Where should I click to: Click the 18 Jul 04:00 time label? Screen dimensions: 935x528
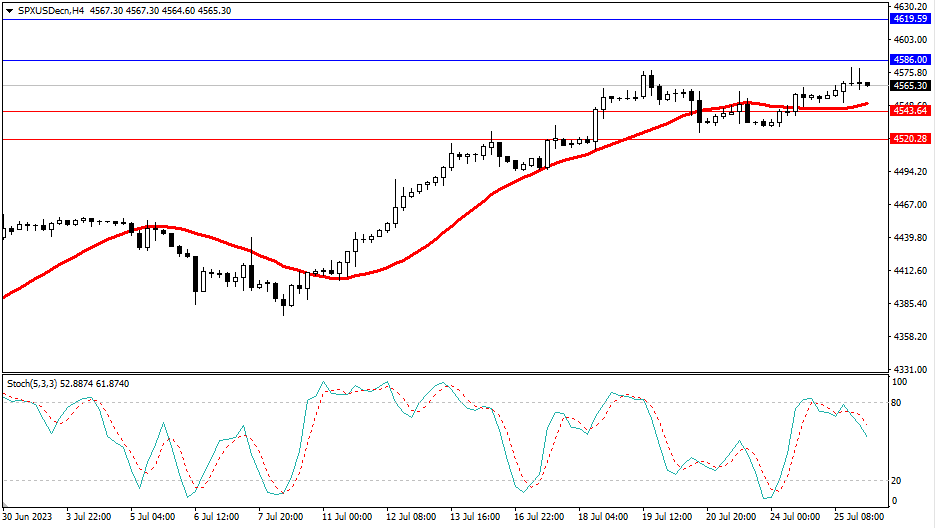click(603, 517)
